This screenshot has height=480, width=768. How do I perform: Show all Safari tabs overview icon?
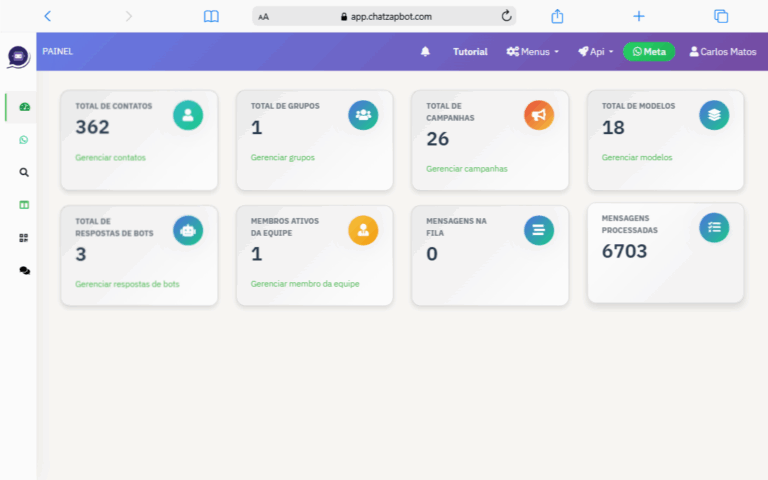click(x=721, y=16)
